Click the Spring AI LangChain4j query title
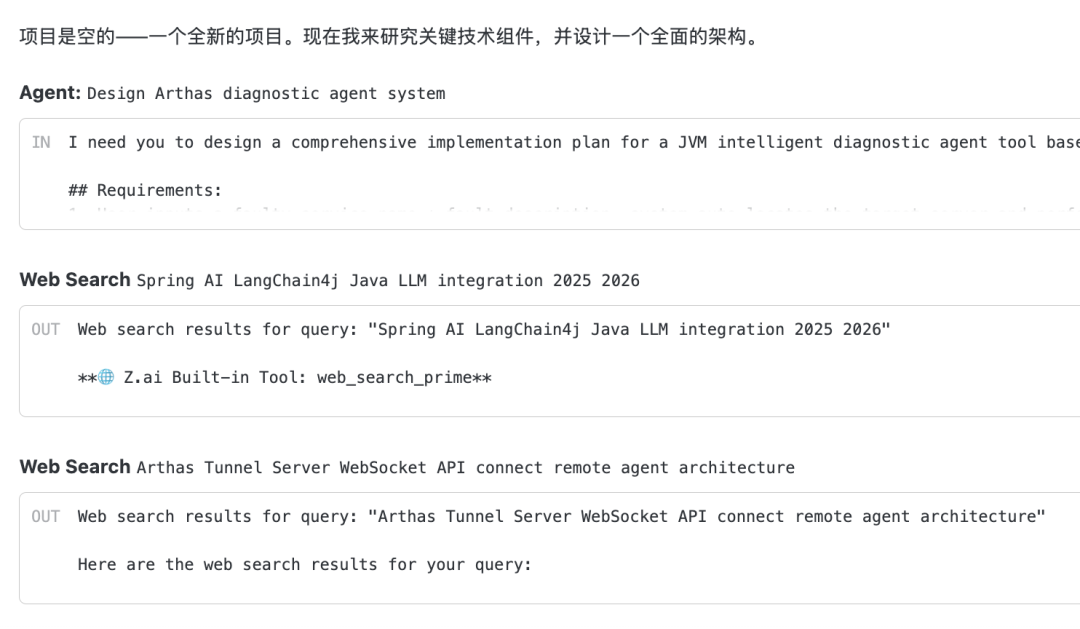1080x629 pixels. click(x=388, y=281)
